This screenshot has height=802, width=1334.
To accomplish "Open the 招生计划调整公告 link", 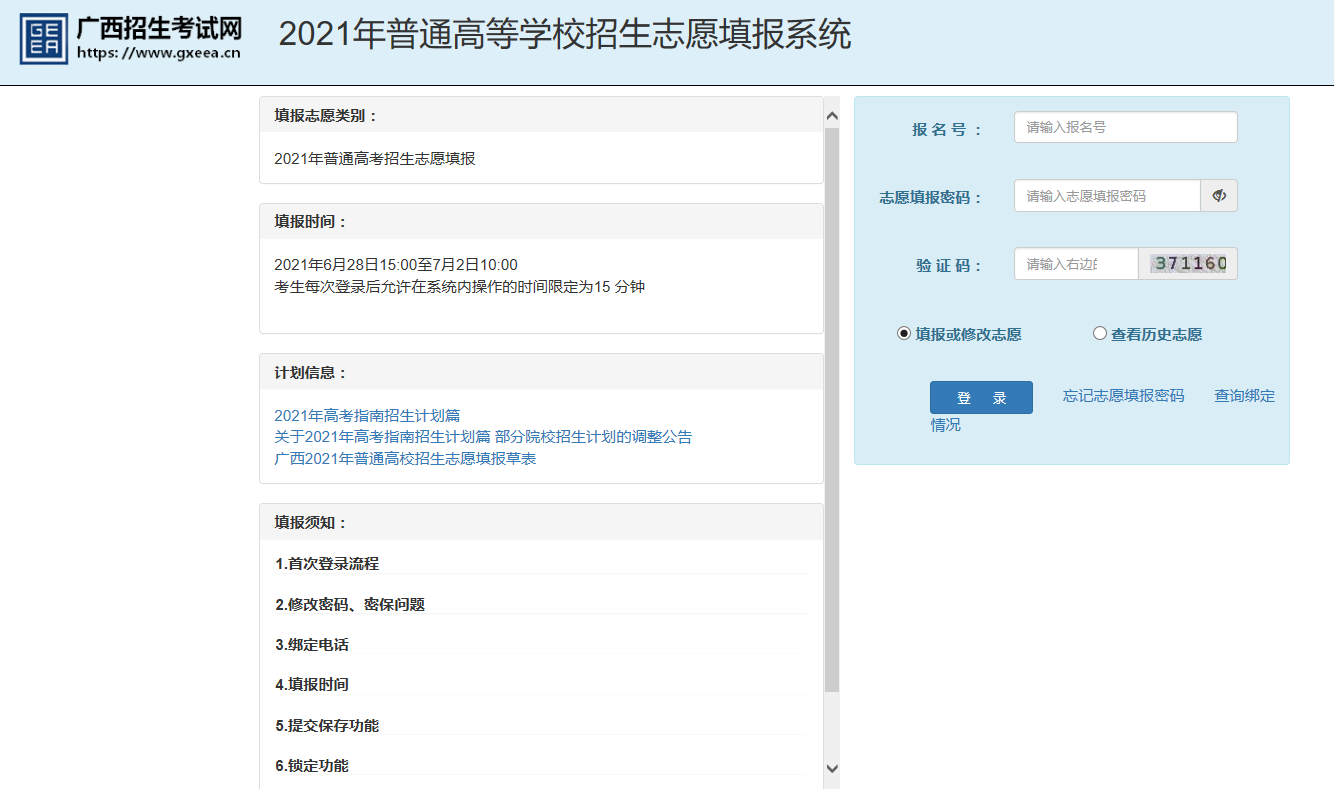I will coord(484,436).
